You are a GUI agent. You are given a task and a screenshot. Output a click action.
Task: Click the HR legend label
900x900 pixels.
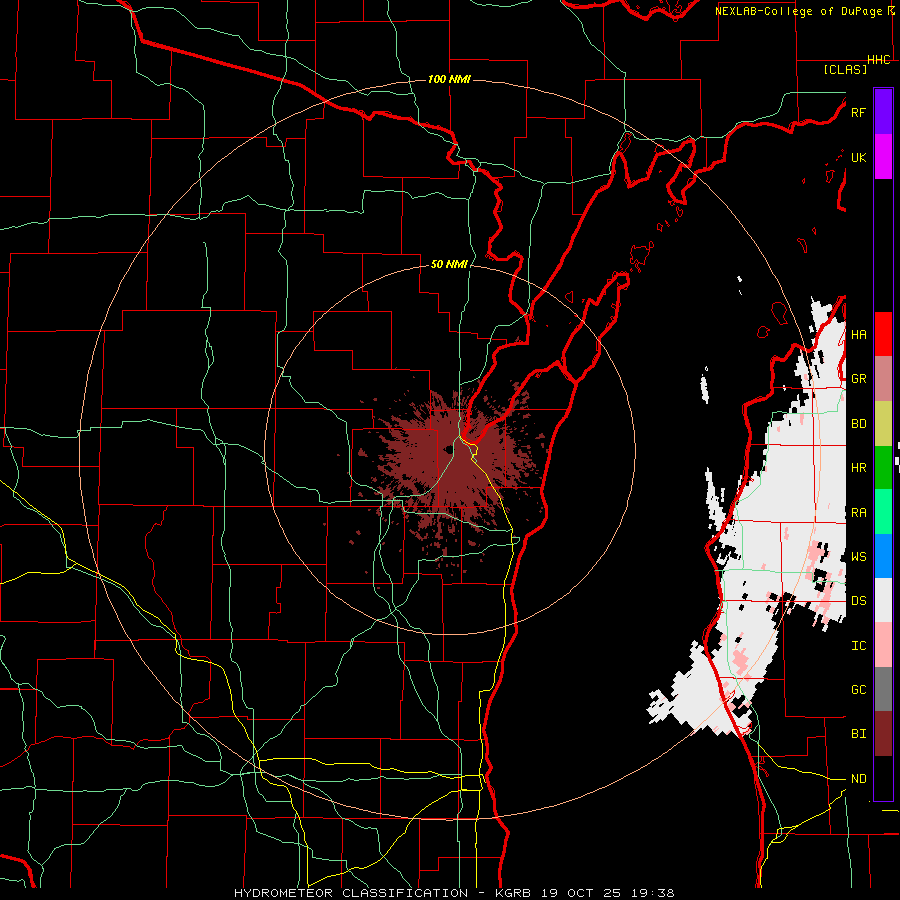(x=858, y=468)
